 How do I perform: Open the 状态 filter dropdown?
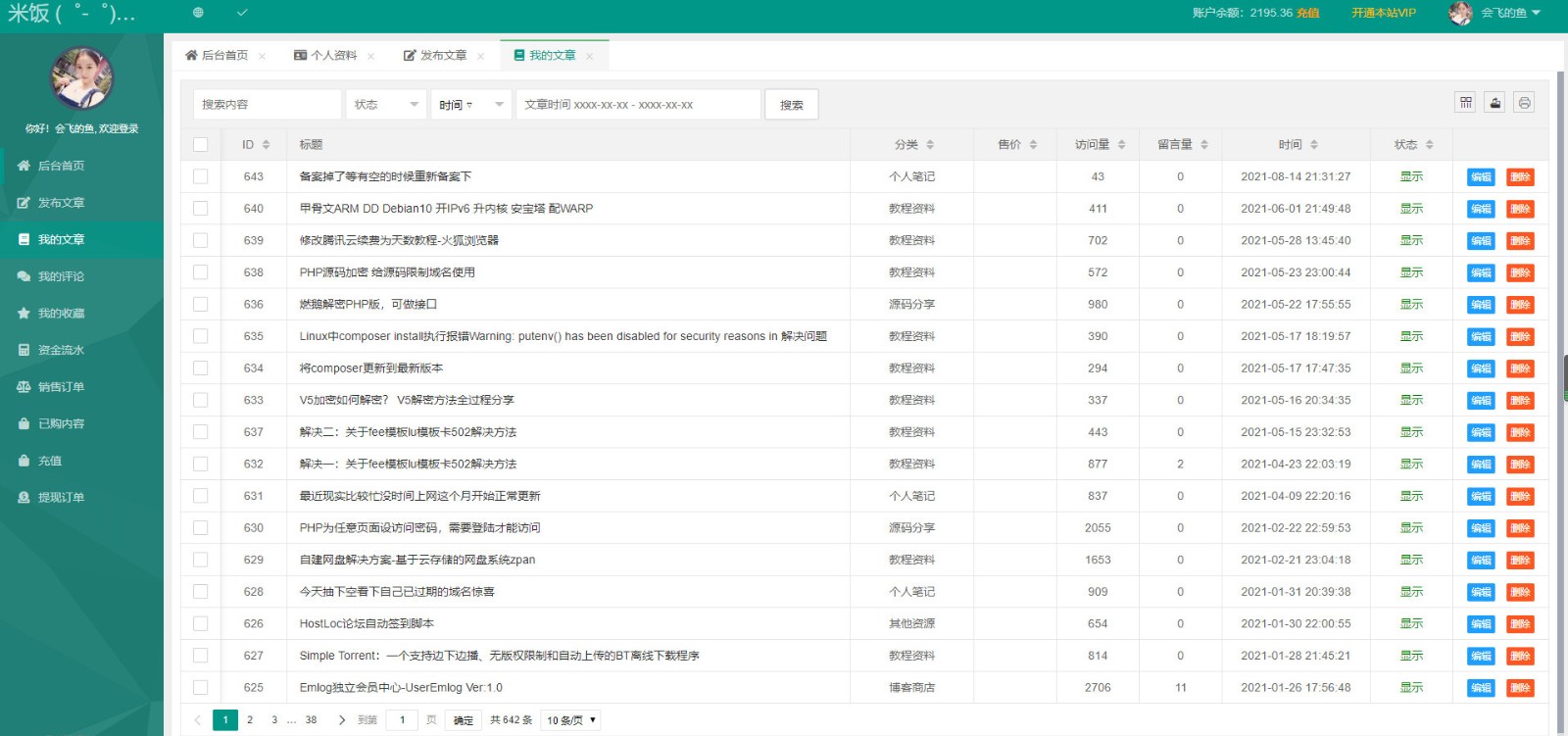[x=386, y=105]
